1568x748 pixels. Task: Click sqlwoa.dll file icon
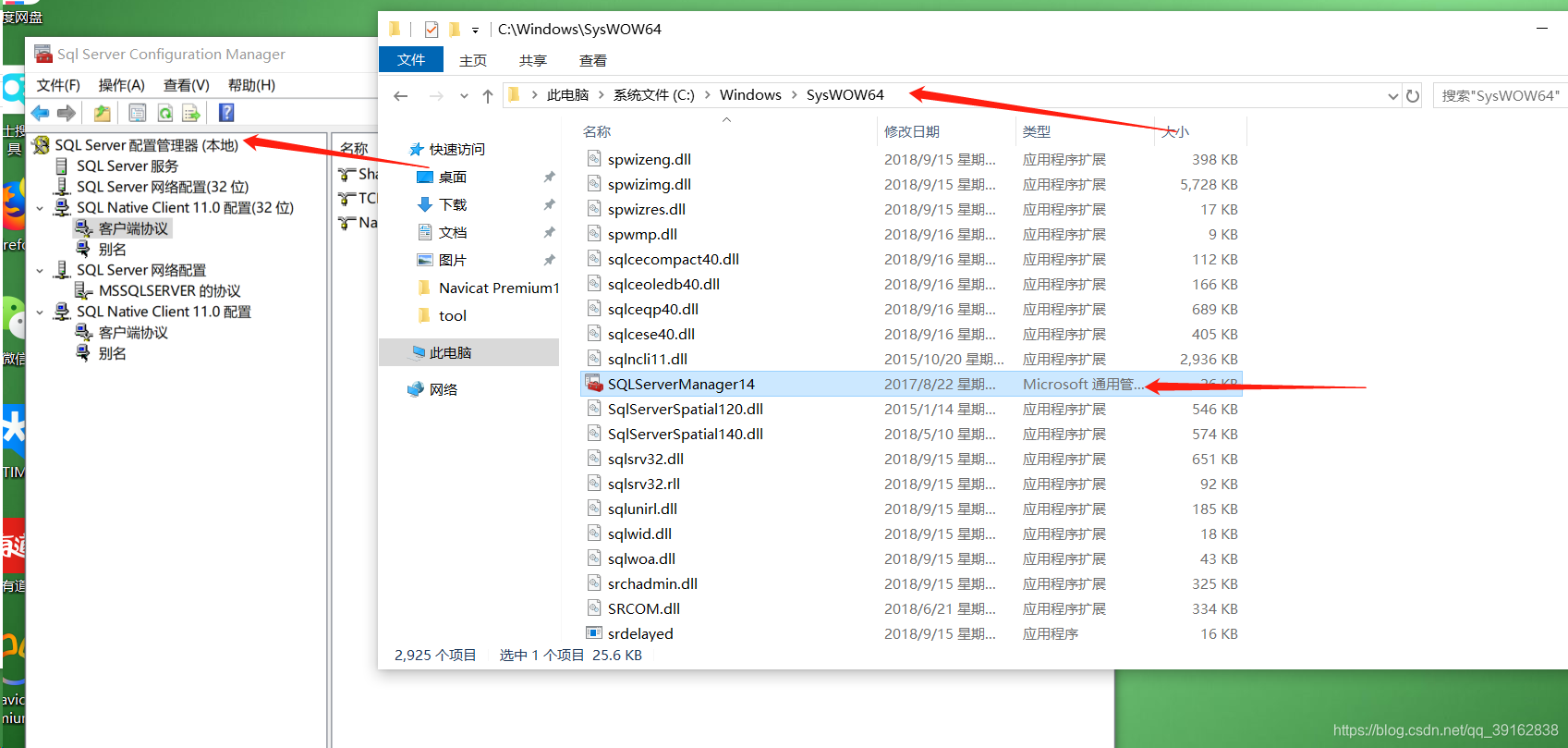(594, 558)
